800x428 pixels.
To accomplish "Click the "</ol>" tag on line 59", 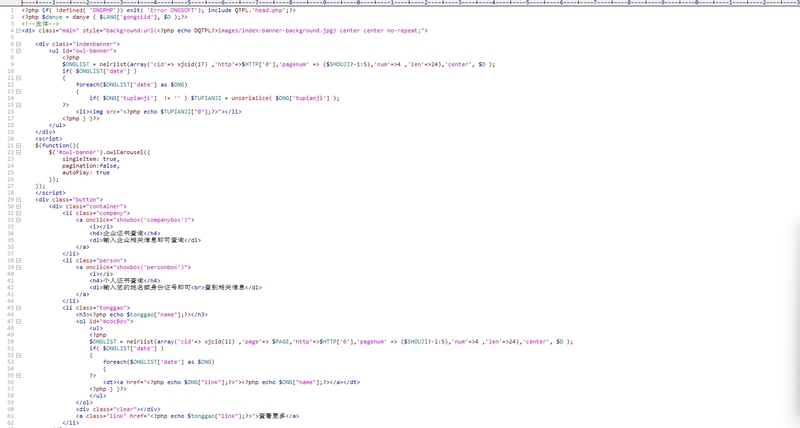I will pos(84,402).
